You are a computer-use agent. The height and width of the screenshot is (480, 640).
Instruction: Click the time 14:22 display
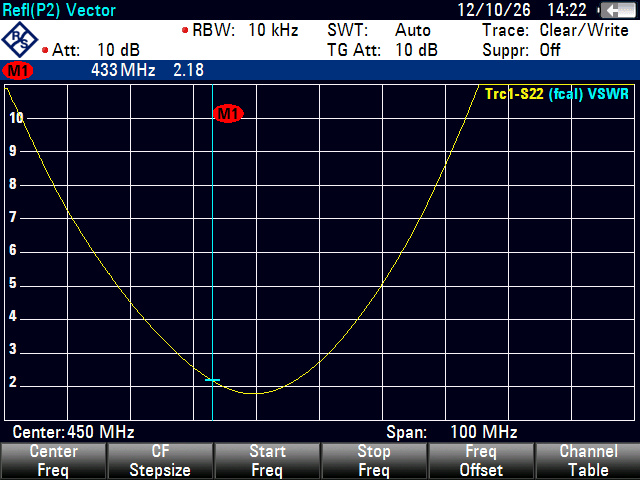click(567, 10)
